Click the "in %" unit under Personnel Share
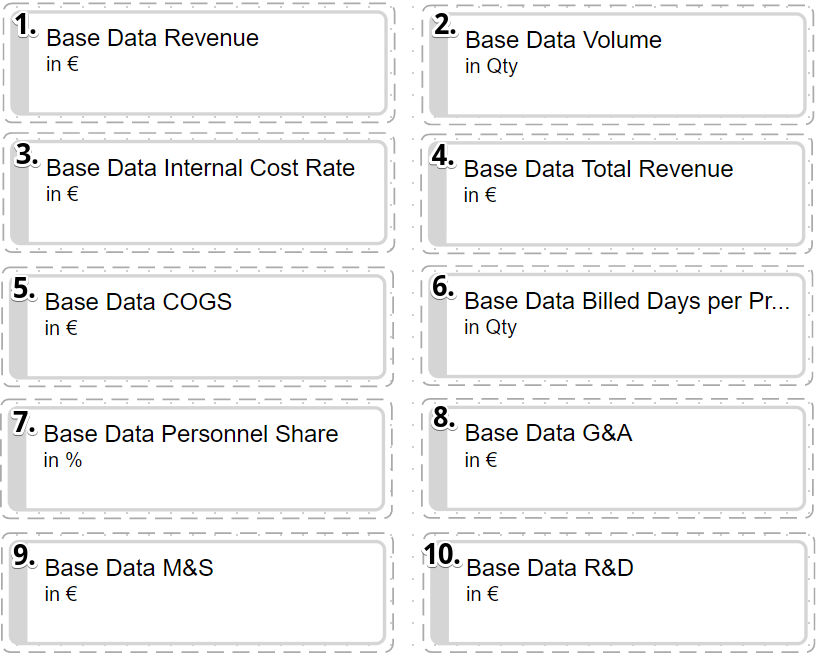 tap(63, 461)
